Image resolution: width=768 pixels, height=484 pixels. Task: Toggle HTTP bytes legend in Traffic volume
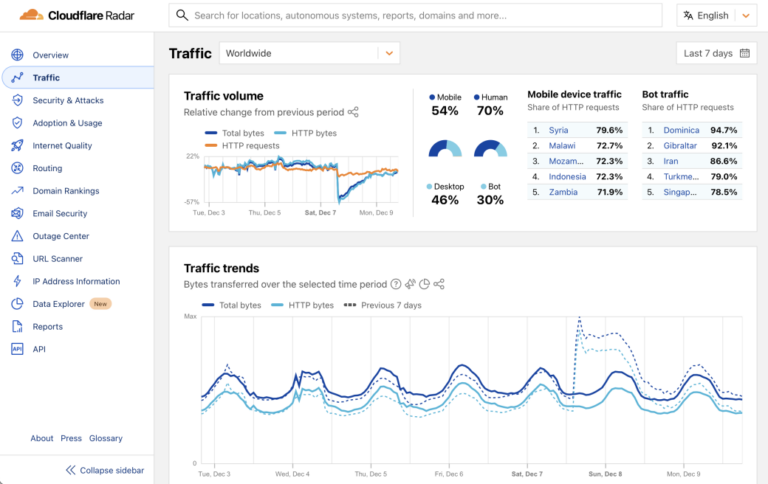click(305, 133)
